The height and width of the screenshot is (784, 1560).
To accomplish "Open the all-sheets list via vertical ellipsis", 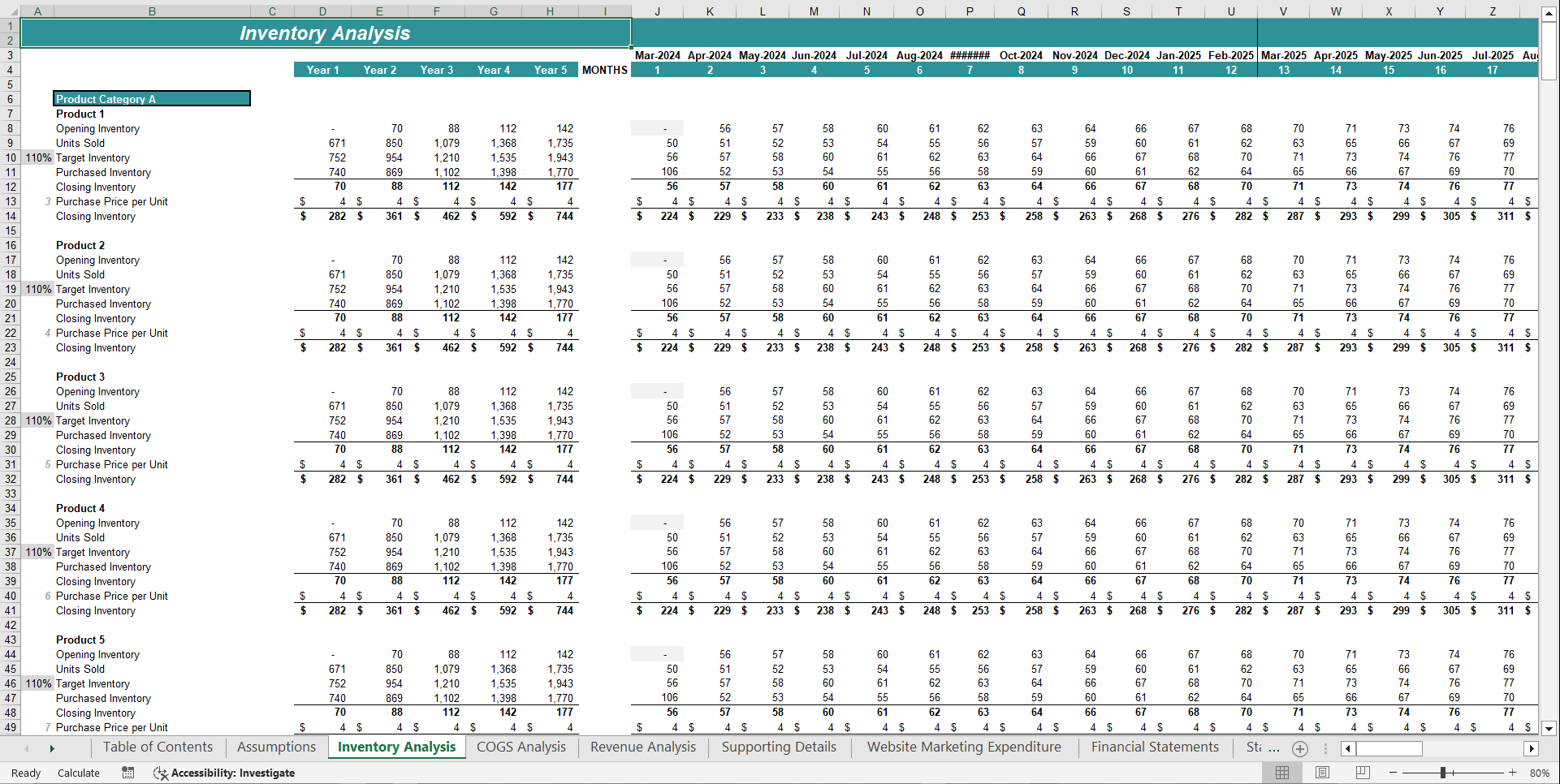I will tap(1326, 749).
